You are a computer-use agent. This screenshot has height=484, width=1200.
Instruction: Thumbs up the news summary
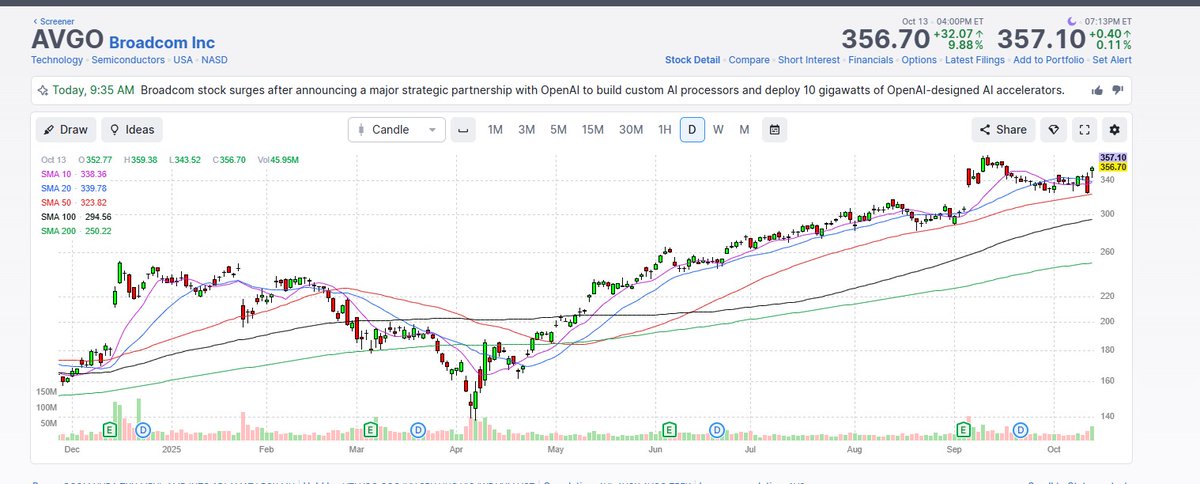click(x=1099, y=90)
